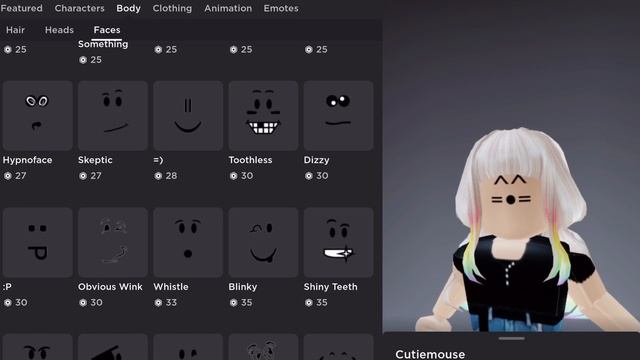The width and height of the screenshot is (640, 360).
Task: Choose the Hypnoface face thumbnail
Action: click(x=38, y=116)
